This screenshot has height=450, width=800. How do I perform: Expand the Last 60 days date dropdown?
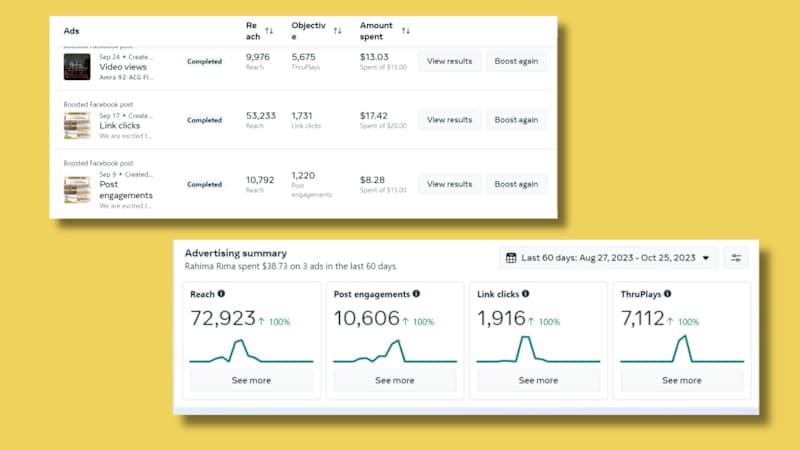(x=608, y=258)
